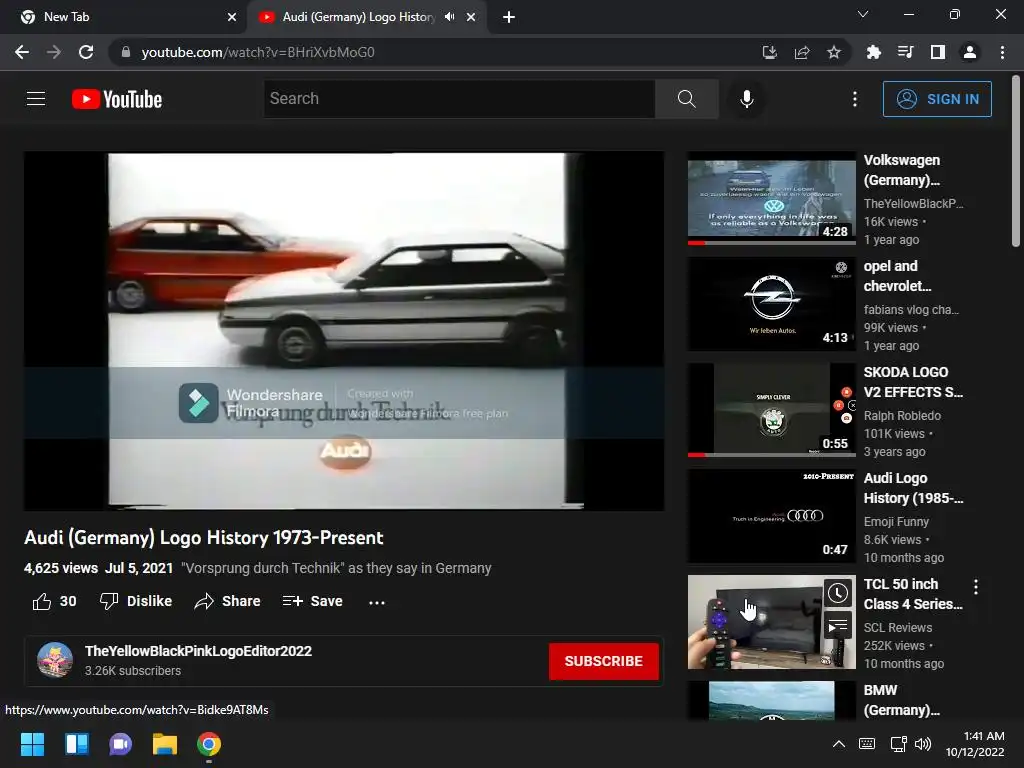Switch to the New Tab tab

[123, 17]
